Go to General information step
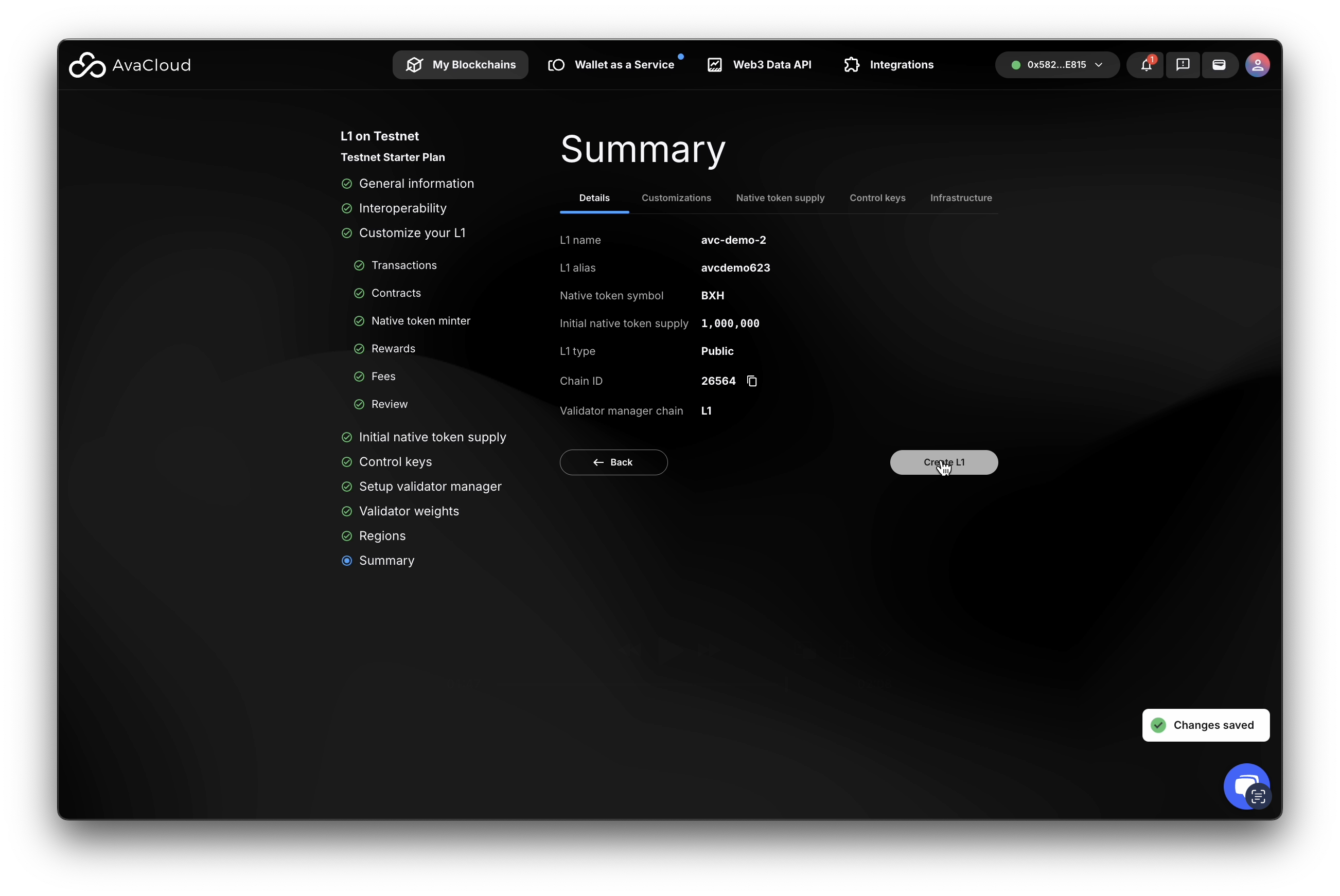Viewport: 1340px width, 896px height. 416,184
